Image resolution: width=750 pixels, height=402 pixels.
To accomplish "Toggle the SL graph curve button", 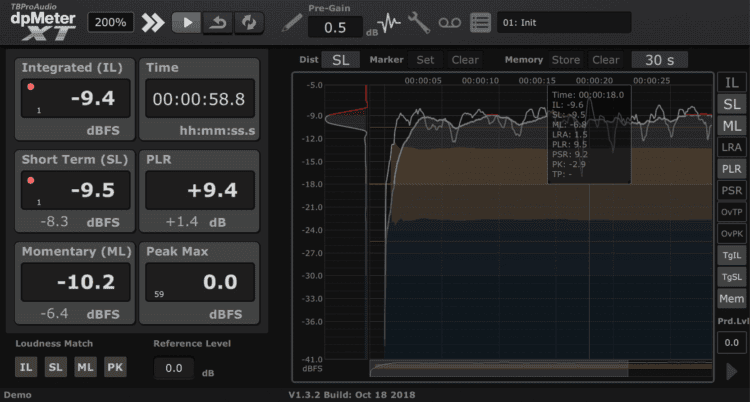I will [732, 104].
